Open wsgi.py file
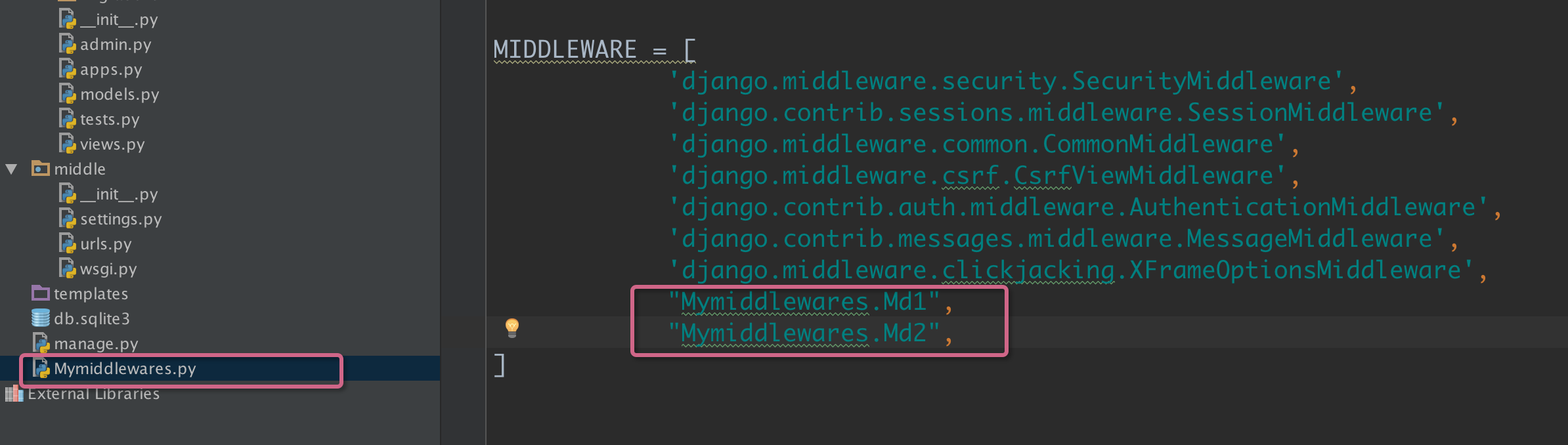The height and width of the screenshot is (445, 1568). [x=108, y=269]
